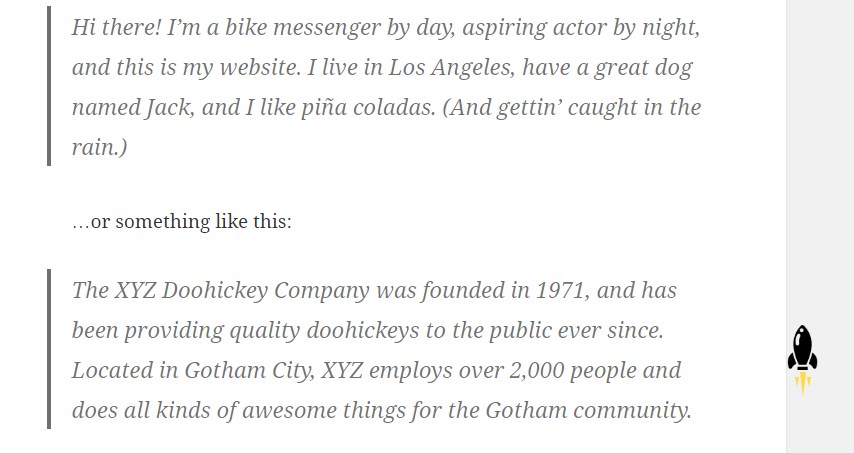Click the rocket scroll-to-top icon
This screenshot has width=854, height=453.
[802, 359]
